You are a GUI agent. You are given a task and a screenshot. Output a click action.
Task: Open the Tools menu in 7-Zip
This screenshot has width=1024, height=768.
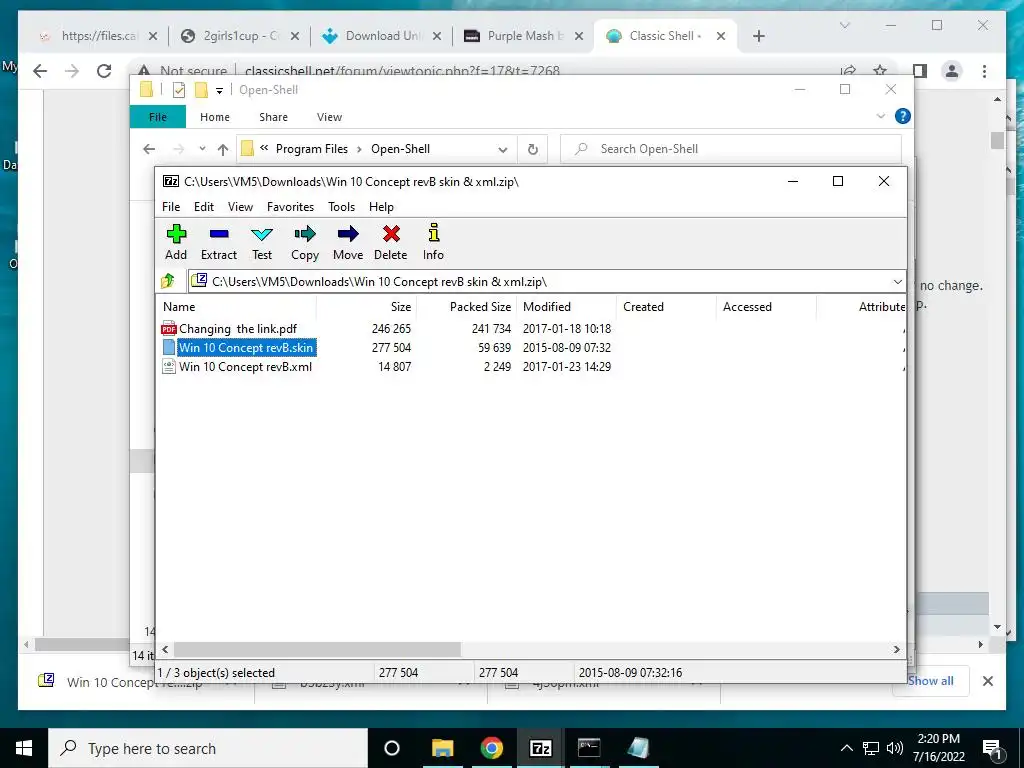[342, 207]
